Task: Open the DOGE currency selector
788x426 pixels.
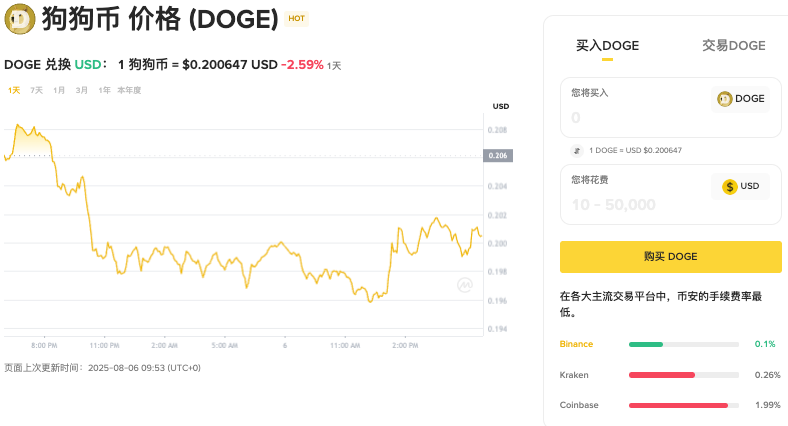Action: [x=741, y=99]
